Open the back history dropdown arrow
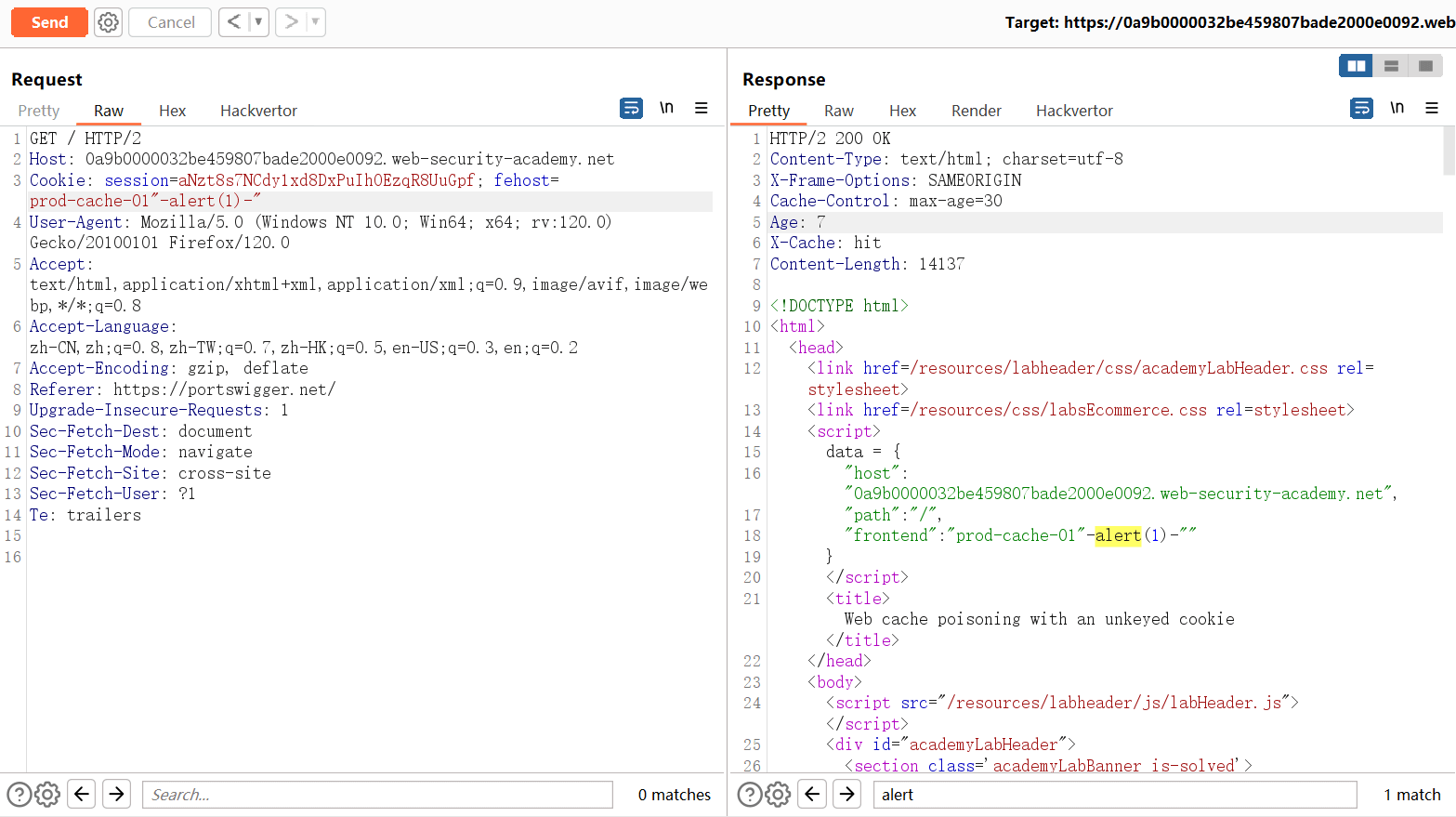The height and width of the screenshot is (817, 1456). [259, 21]
